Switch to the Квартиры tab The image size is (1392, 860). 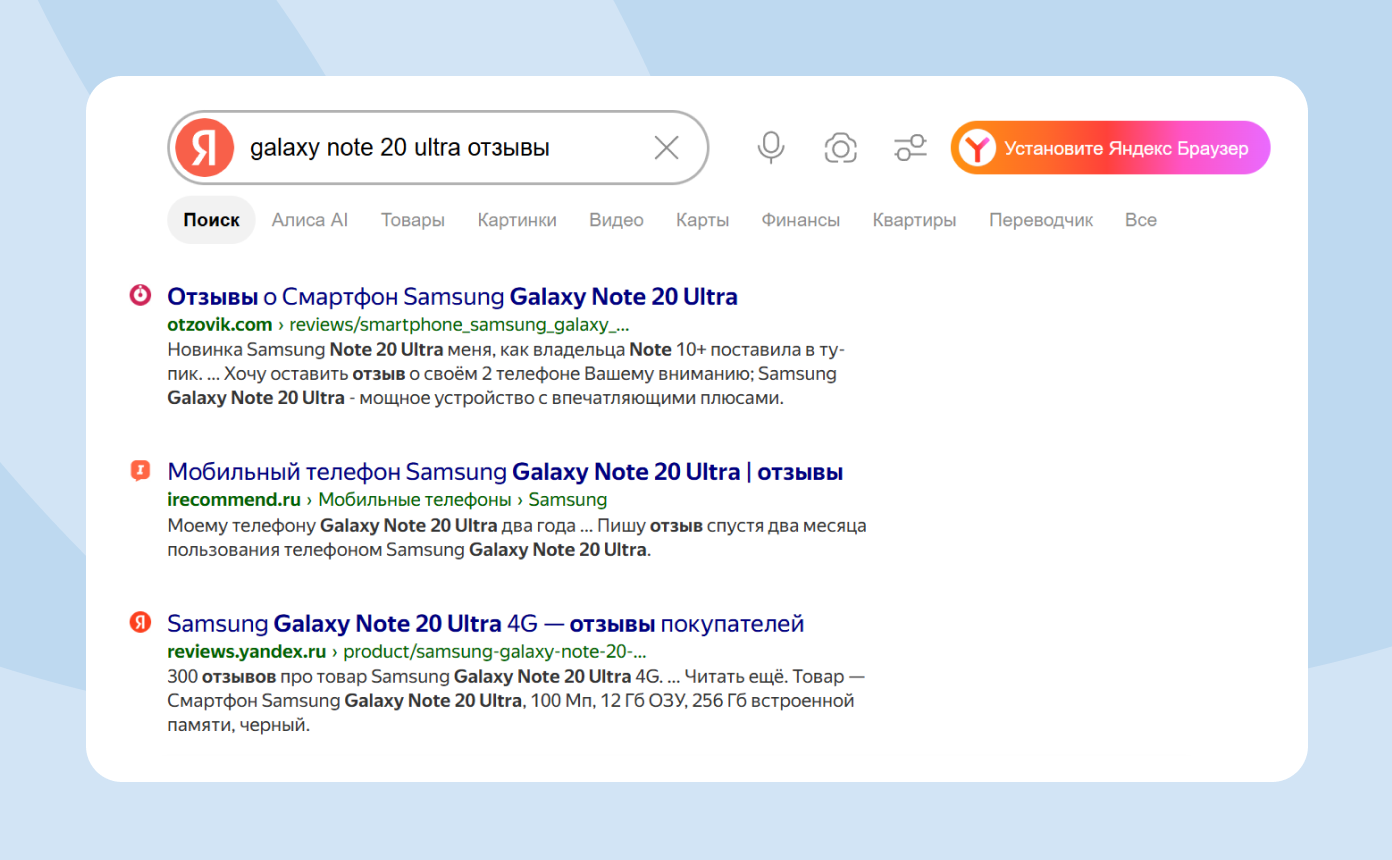(x=914, y=220)
